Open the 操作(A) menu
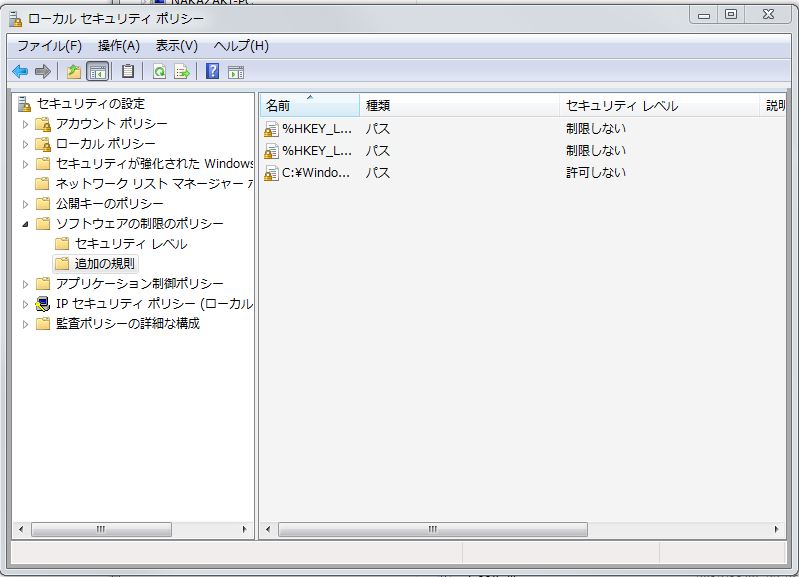 118,46
